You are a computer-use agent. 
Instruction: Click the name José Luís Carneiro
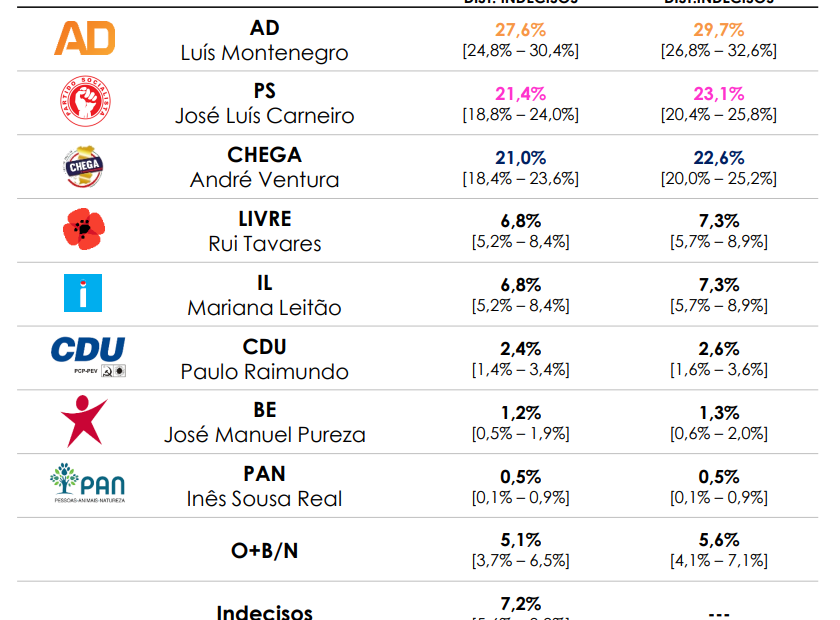click(x=265, y=116)
